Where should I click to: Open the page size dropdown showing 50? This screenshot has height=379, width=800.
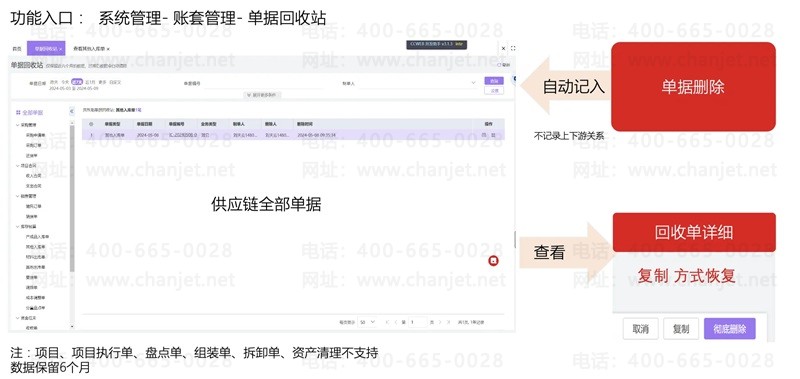tap(367, 322)
